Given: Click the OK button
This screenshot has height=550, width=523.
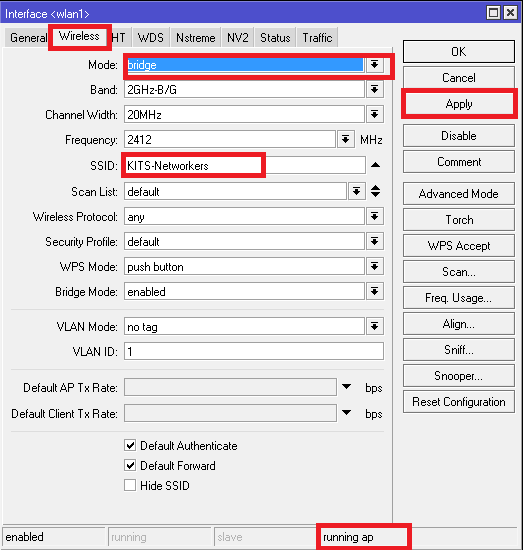Looking at the screenshot, I should point(459,52).
